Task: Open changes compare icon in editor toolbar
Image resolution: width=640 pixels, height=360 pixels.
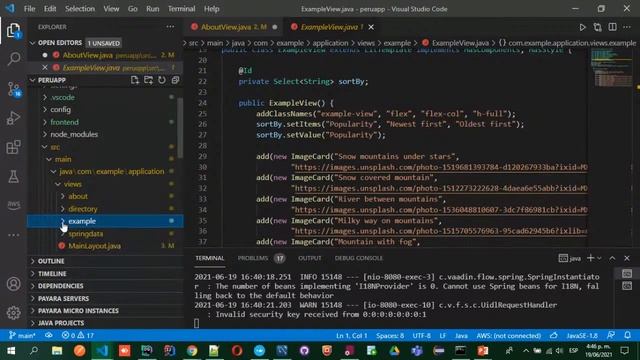Action: pyautogui.click(x=598, y=27)
